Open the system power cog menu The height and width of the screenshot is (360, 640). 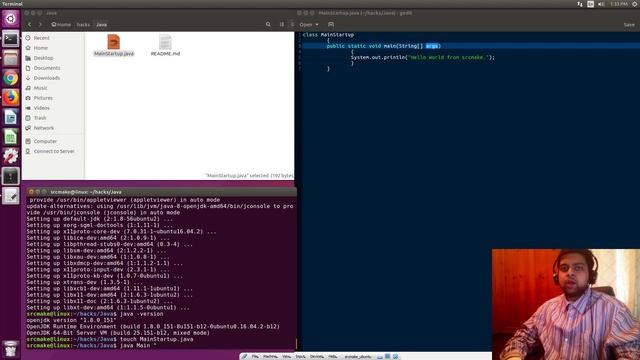[x=635, y=4]
